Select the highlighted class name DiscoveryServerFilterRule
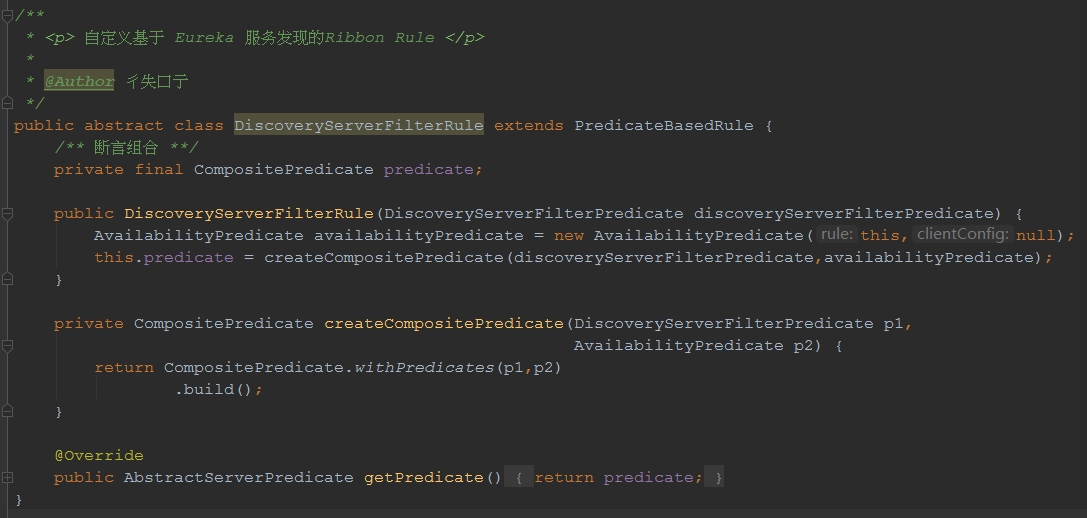 point(358,126)
